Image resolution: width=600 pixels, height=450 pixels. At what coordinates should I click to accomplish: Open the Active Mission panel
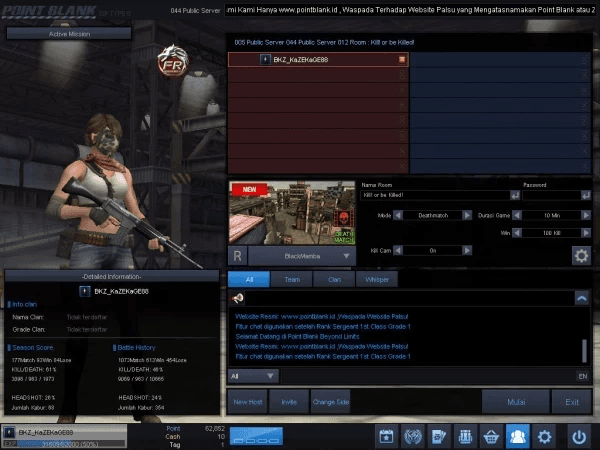69,34
